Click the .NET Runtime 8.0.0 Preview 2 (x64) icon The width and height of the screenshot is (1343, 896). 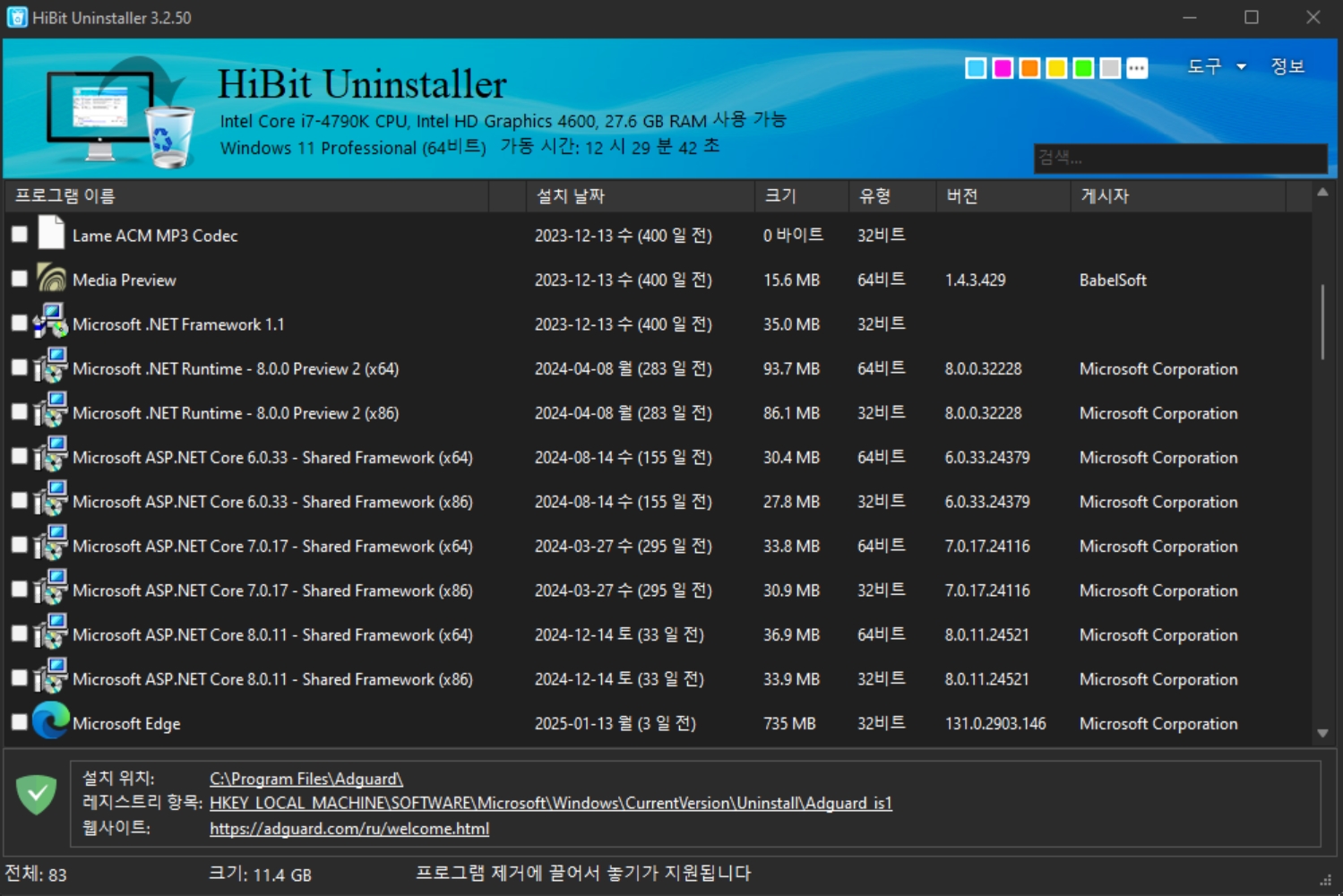(x=51, y=366)
